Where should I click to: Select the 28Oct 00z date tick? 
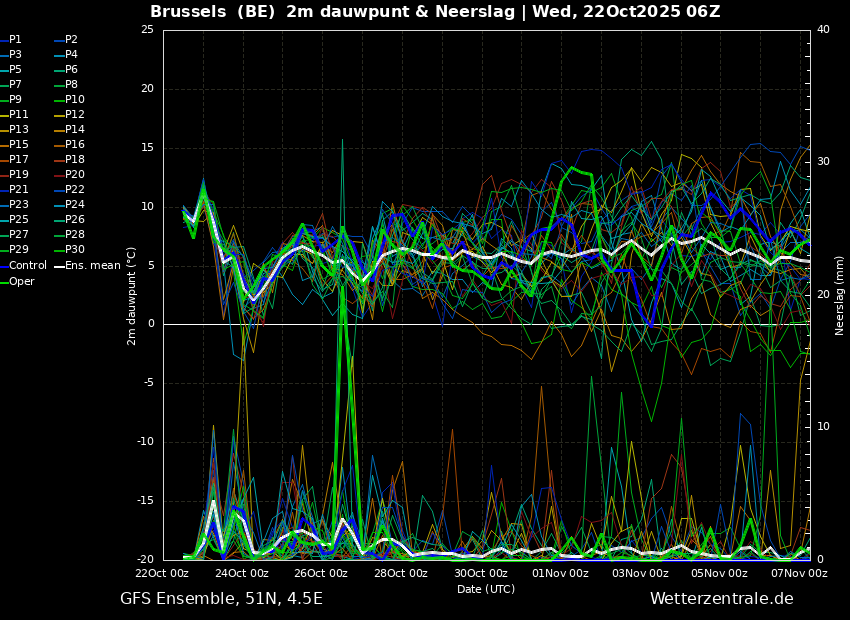401,574
